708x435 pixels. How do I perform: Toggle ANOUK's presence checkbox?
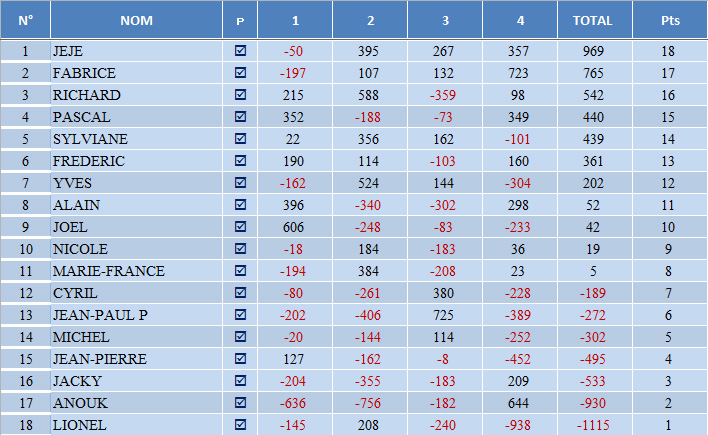coord(240,402)
